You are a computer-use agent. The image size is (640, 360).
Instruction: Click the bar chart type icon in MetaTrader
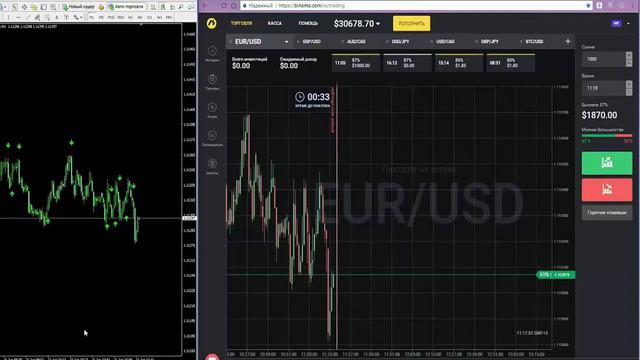pos(153,7)
